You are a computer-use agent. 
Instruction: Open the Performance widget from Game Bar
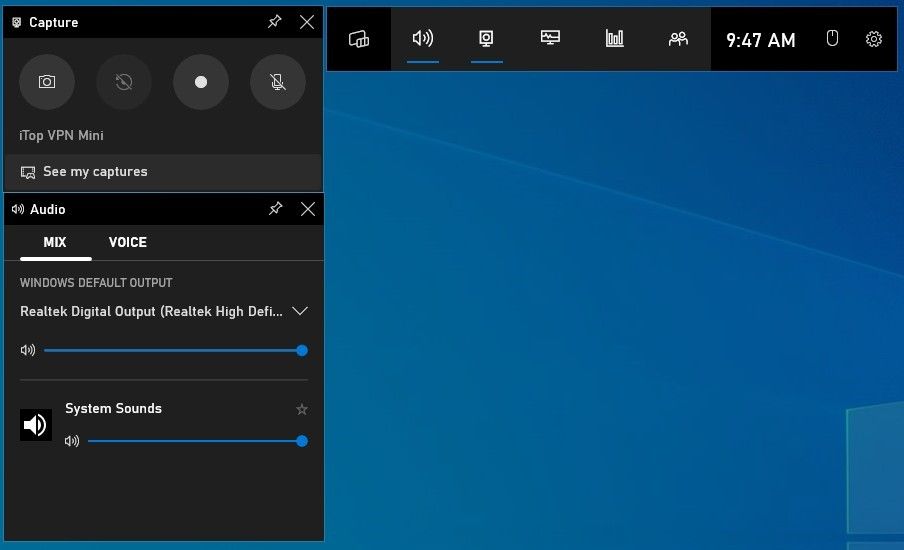click(x=551, y=39)
